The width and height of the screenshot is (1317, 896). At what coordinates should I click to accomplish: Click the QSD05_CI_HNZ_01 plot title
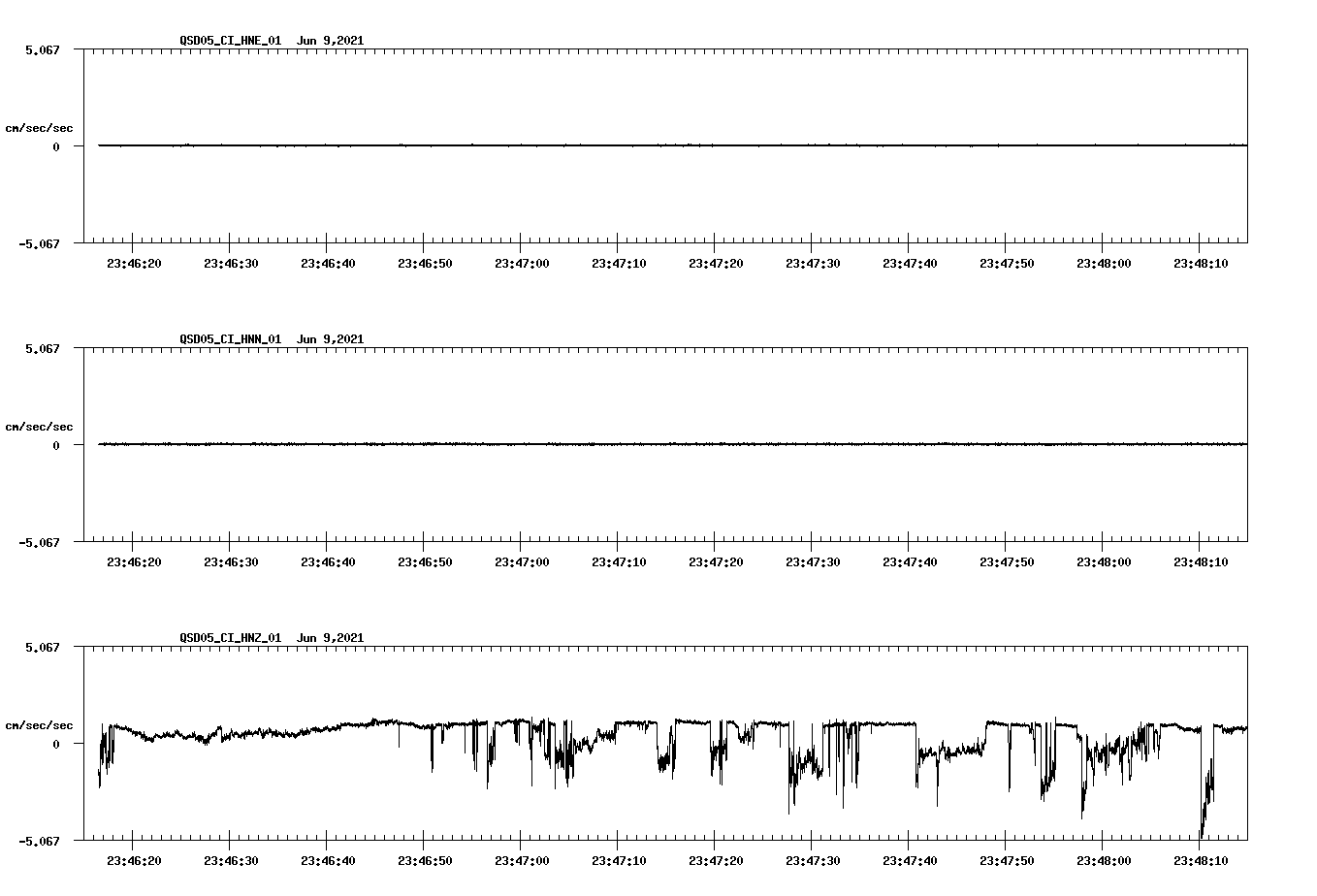pos(272,638)
